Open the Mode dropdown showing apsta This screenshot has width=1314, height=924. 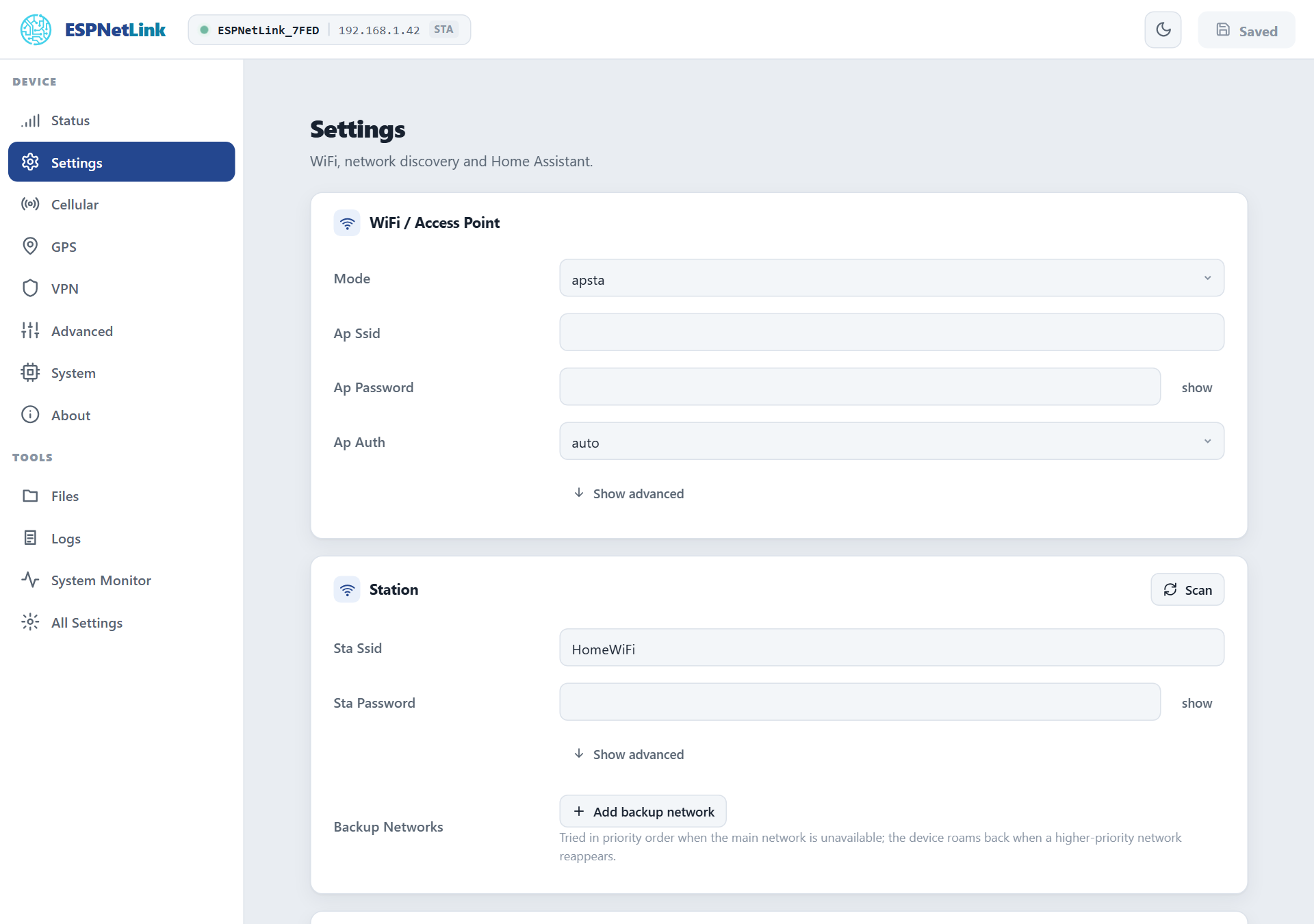point(892,279)
